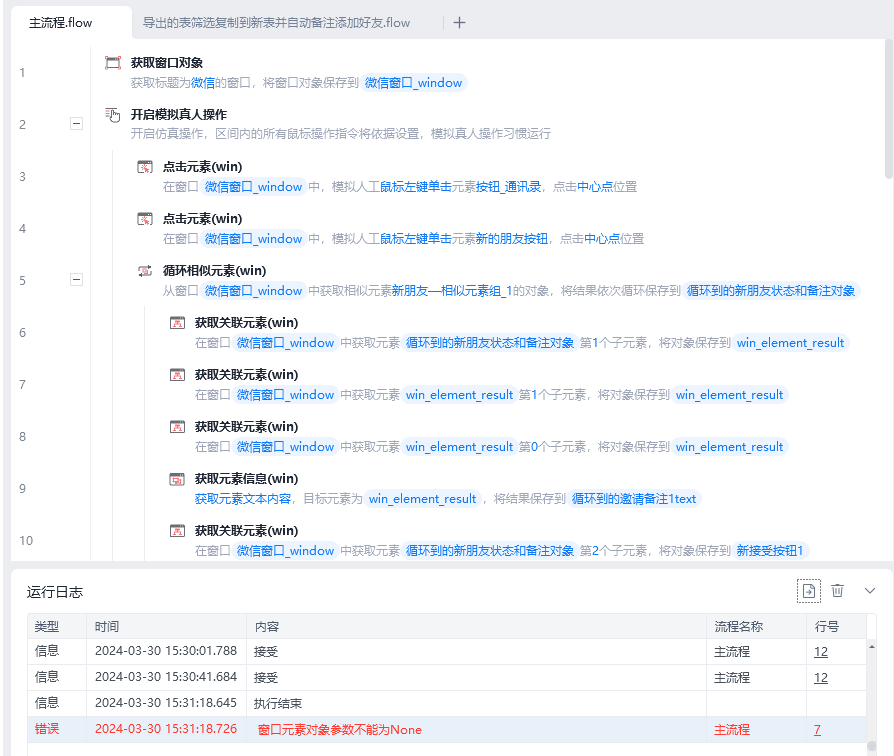Add a new flow tab with the plus icon
Image resolution: width=894 pixels, height=756 pixels.
[459, 23]
